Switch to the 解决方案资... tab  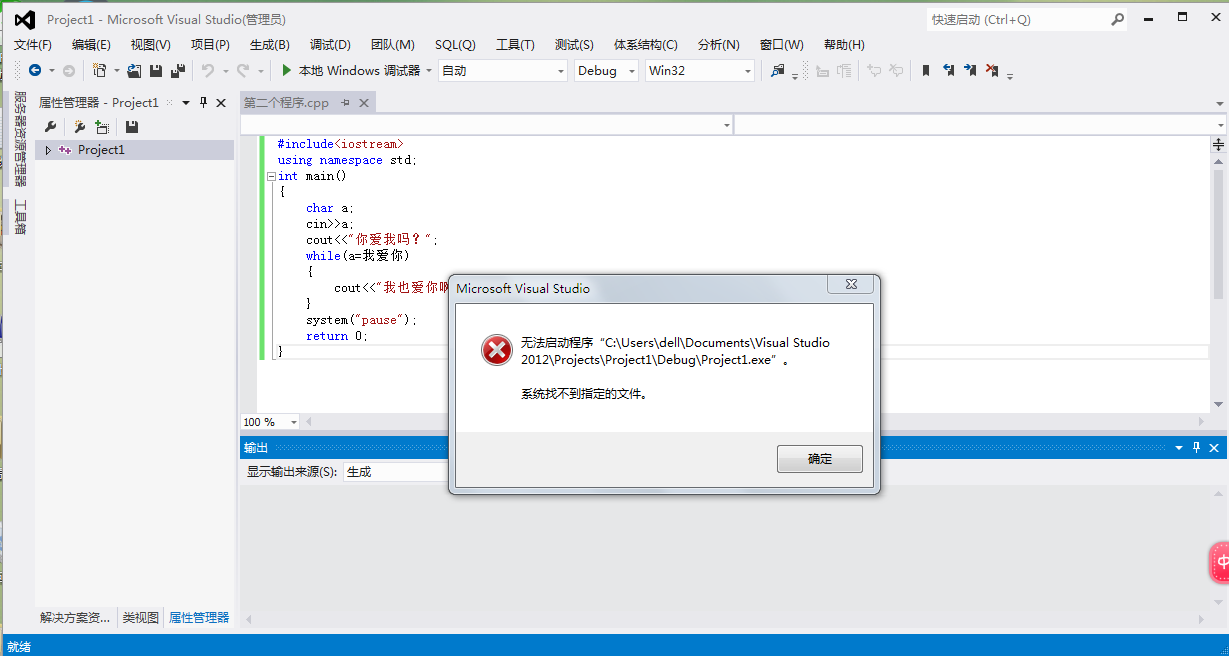click(75, 617)
